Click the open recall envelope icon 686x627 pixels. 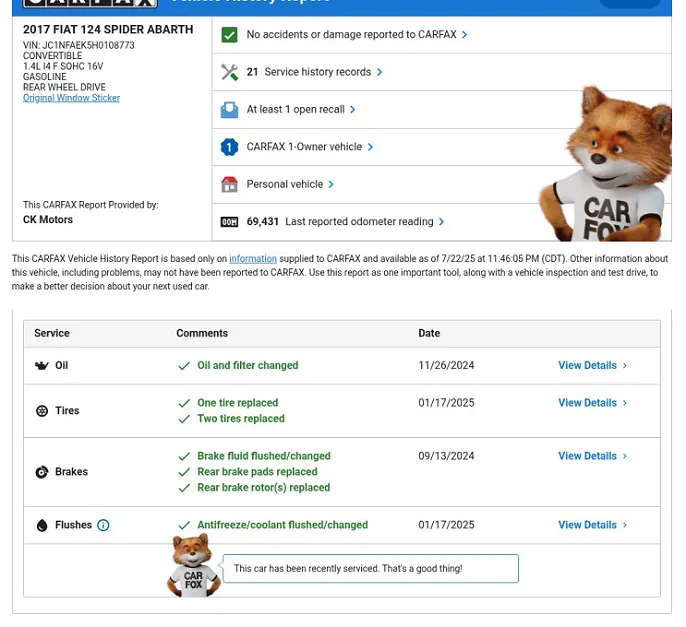click(229, 110)
